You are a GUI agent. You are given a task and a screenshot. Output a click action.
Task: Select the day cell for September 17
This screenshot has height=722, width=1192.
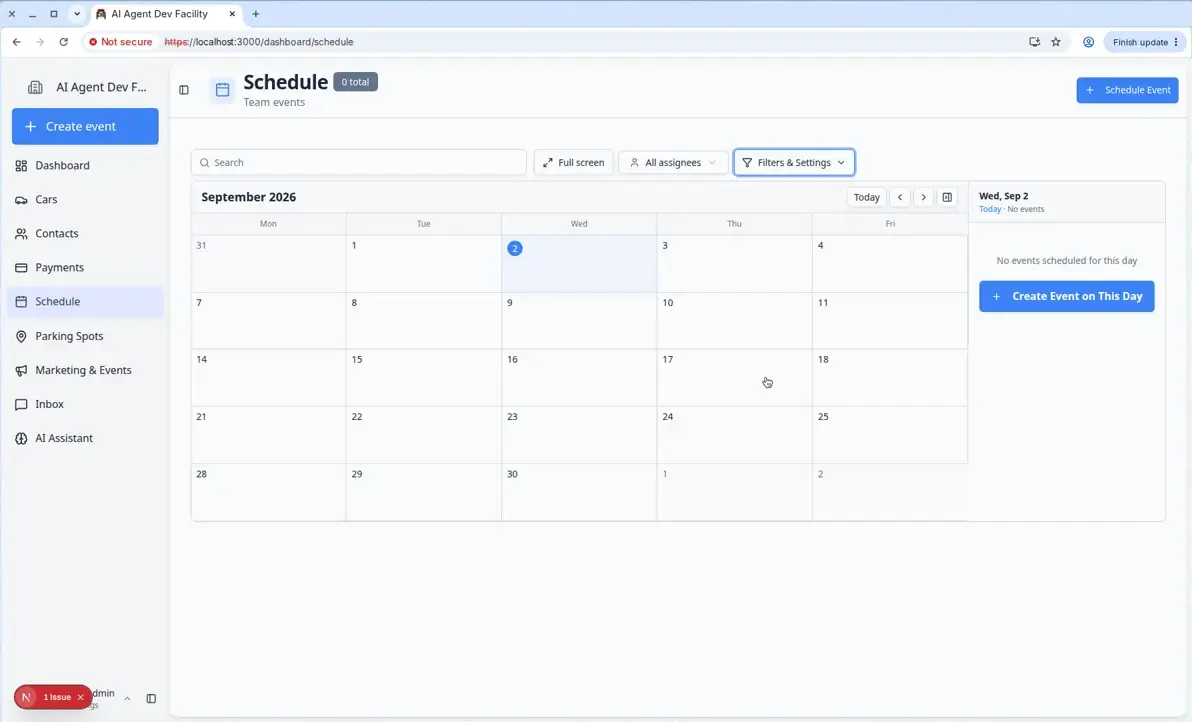(734, 378)
